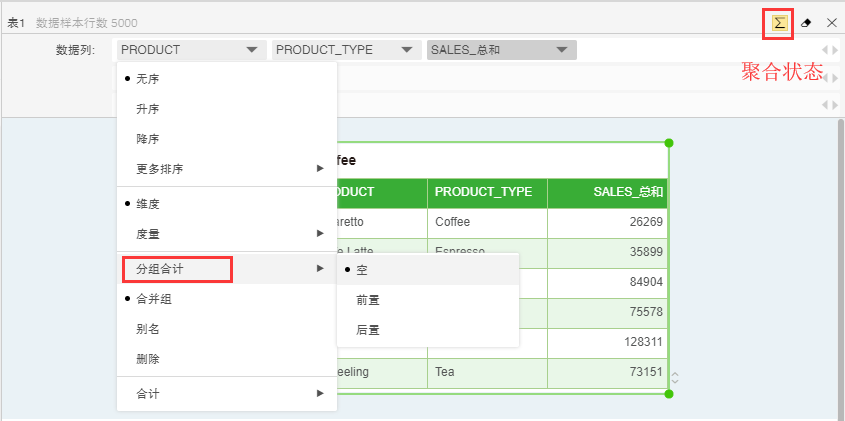Select 前置 in the subtotal submenu

(x=367, y=299)
